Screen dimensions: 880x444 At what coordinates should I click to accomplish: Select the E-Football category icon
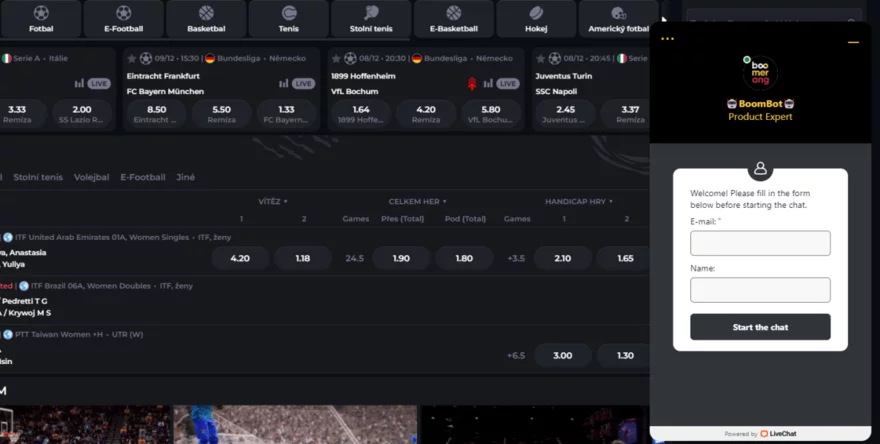(x=123, y=19)
